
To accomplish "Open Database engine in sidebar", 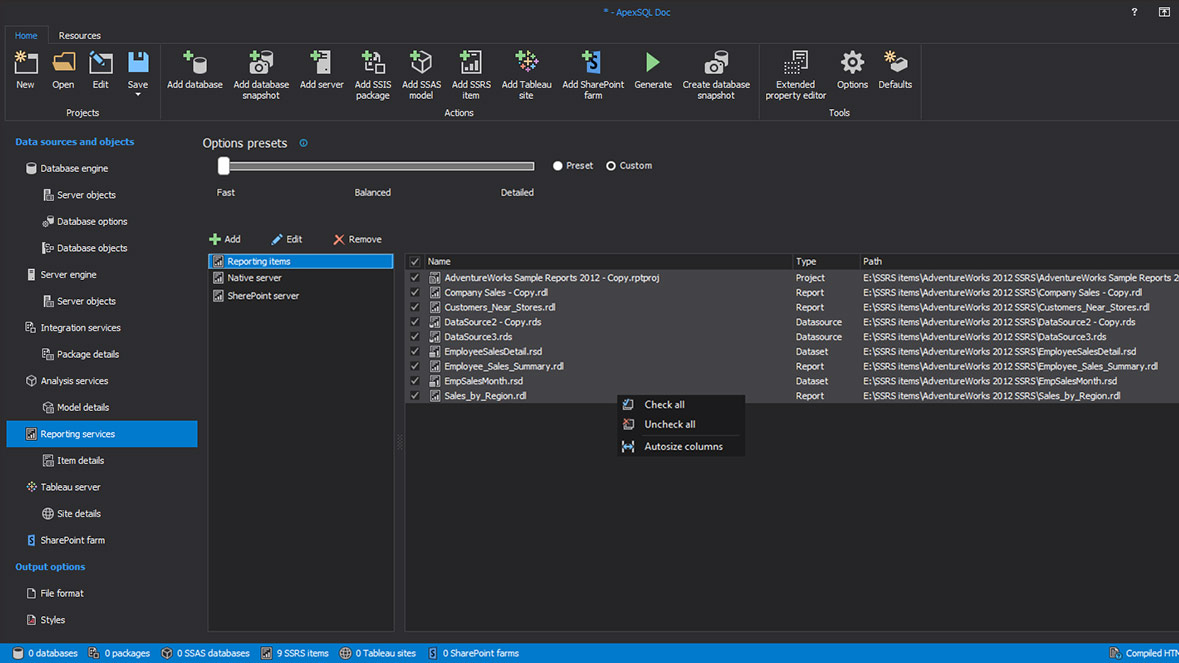I will (74, 168).
